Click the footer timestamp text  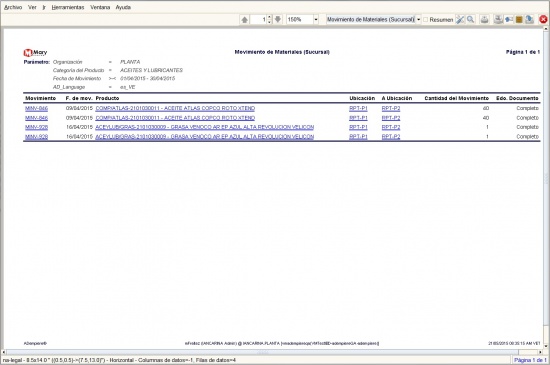tap(514, 343)
